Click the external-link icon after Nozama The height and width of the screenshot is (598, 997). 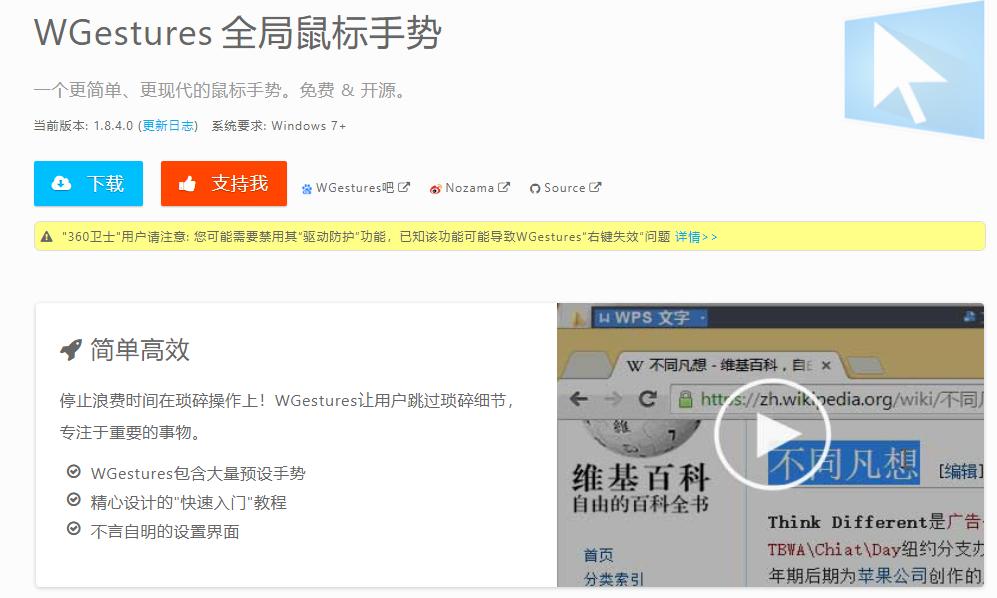(x=504, y=187)
